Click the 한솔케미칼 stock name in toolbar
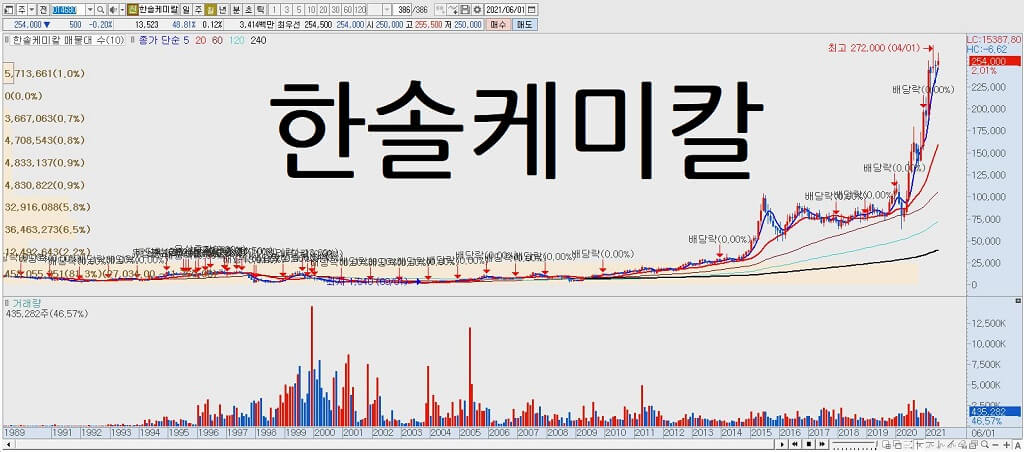The height and width of the screenshot is (452, 1024). click(159, 10)
